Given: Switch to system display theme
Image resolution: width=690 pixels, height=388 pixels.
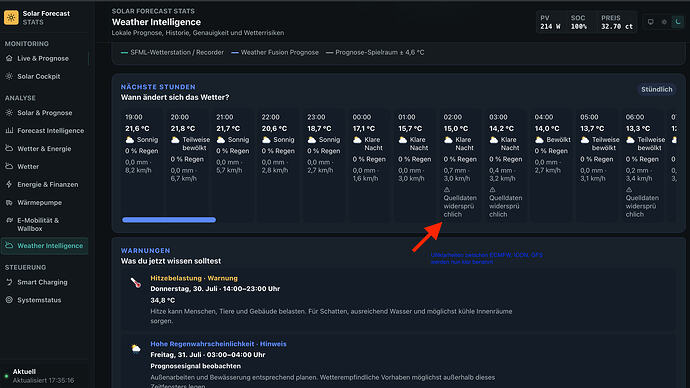Looking at the screenshot, I should (x=650, y=22).
